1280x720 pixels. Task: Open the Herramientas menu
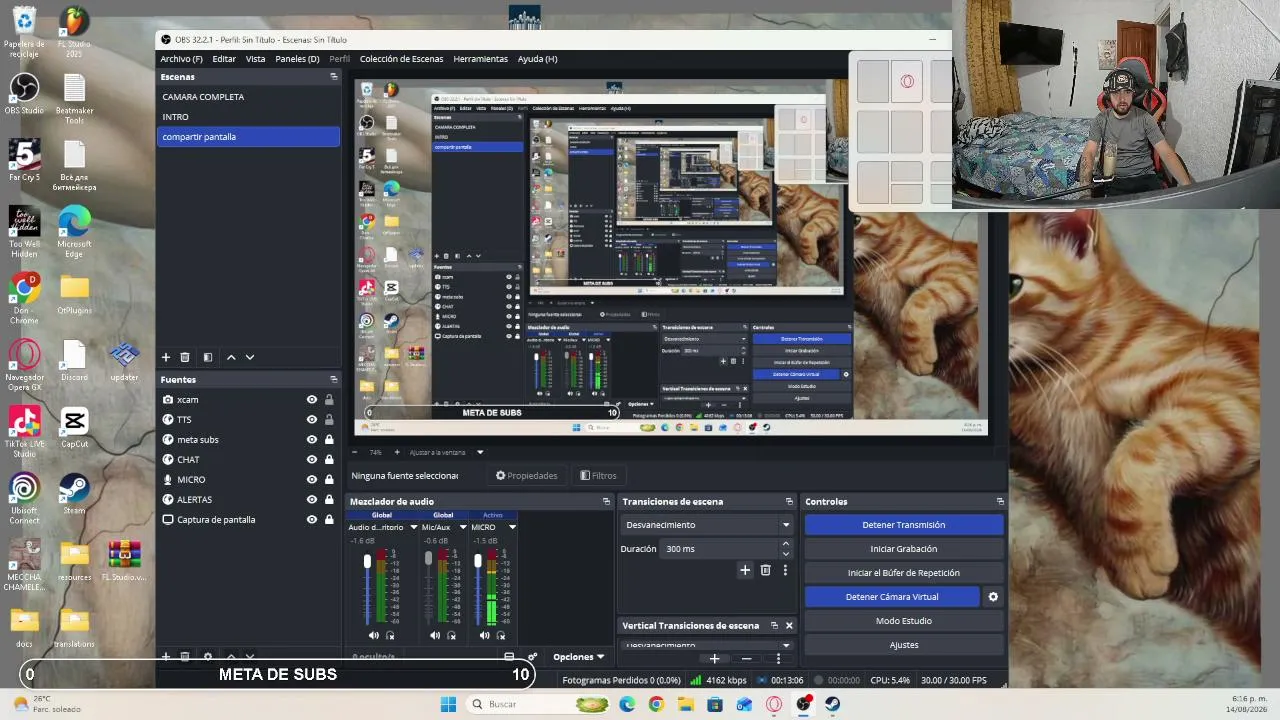click(x=480, y=59)
